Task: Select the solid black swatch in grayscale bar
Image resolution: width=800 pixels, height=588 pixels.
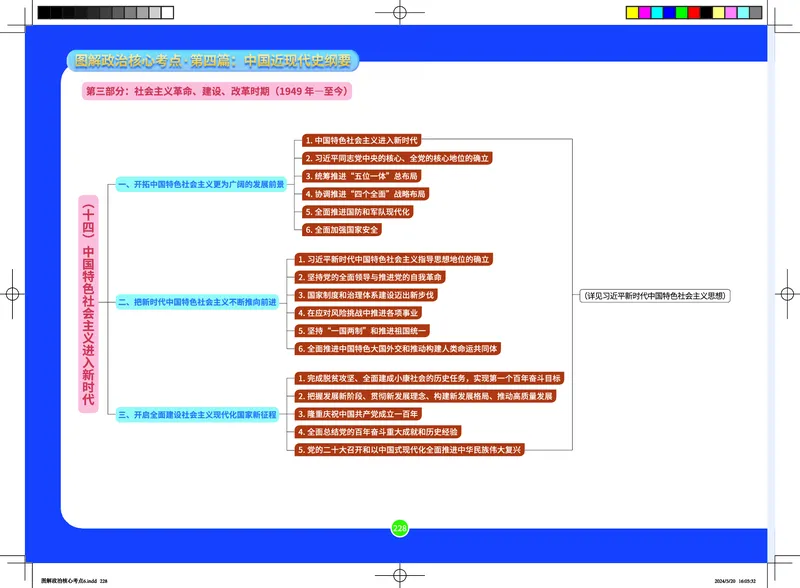Action: click(x=45, y=13)
